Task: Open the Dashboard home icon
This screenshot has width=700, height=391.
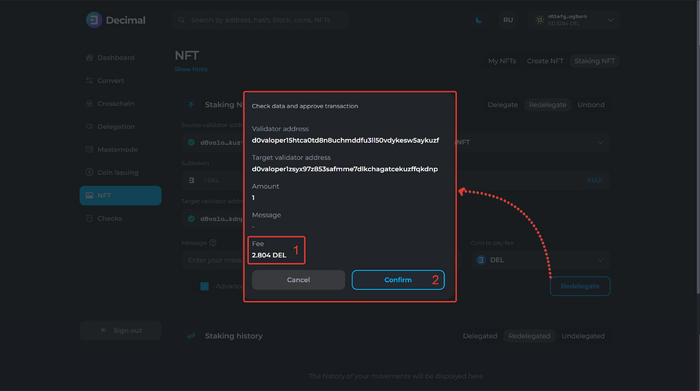Action: tap(89, 58)
